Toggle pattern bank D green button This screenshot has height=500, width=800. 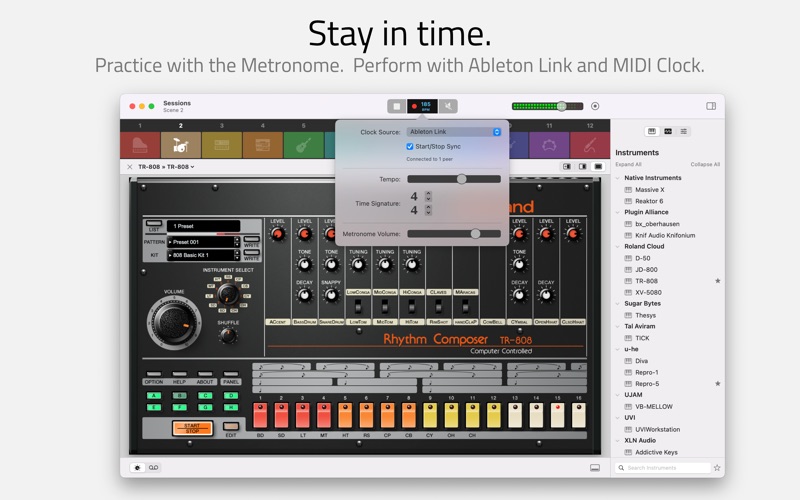coord(231,395)
